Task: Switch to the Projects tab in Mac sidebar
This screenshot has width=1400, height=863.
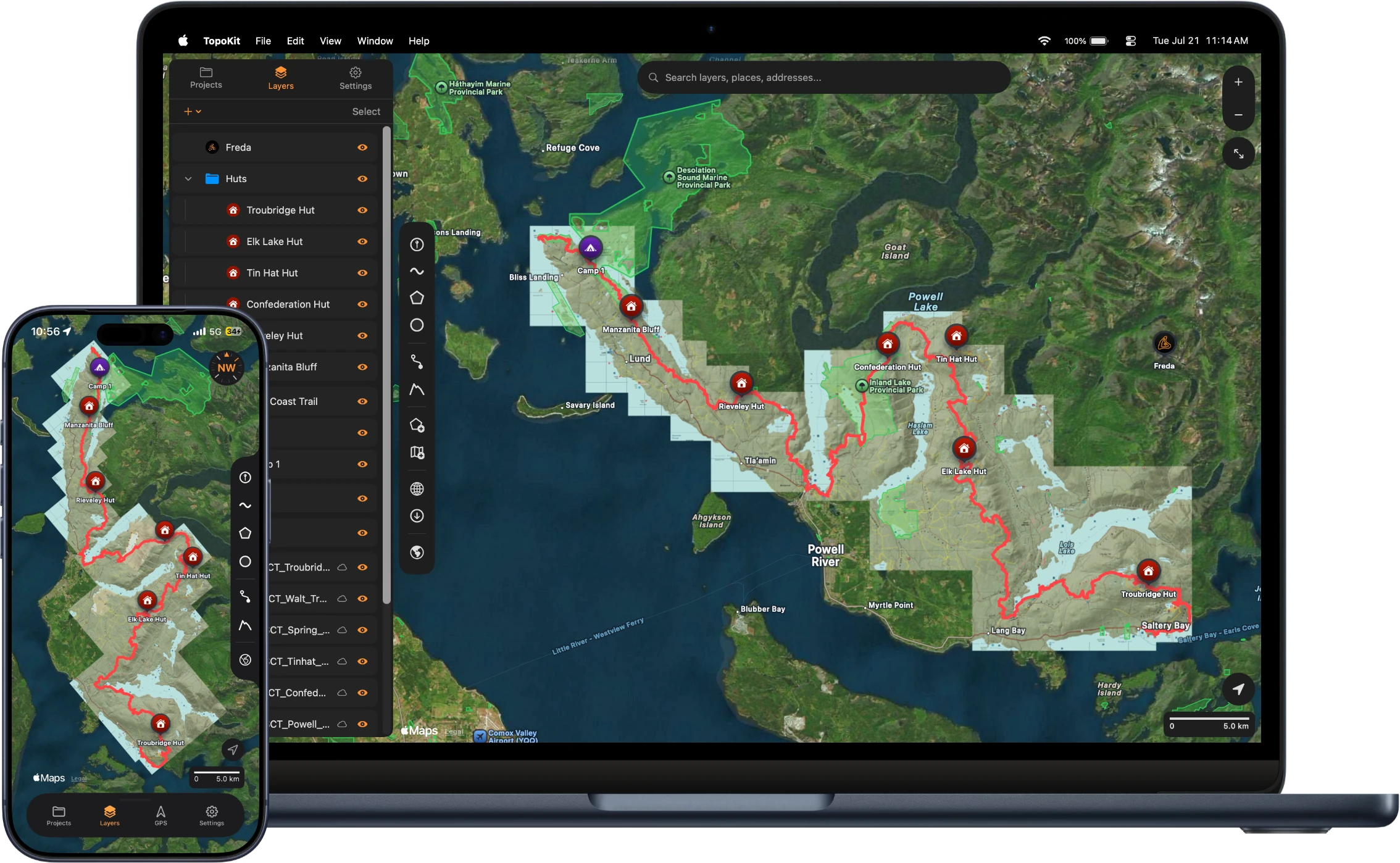Action: click(x=206, y=78)
